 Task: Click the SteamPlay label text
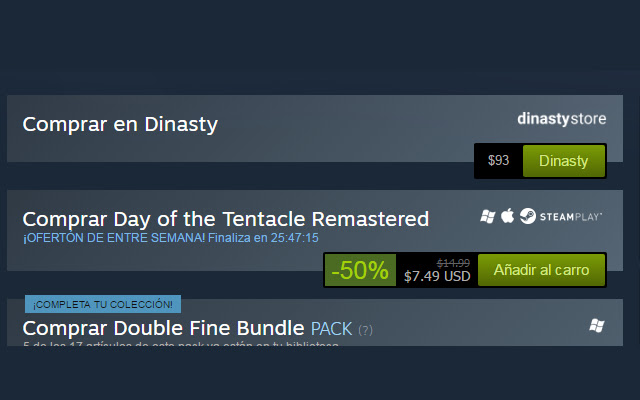point(571,217)
